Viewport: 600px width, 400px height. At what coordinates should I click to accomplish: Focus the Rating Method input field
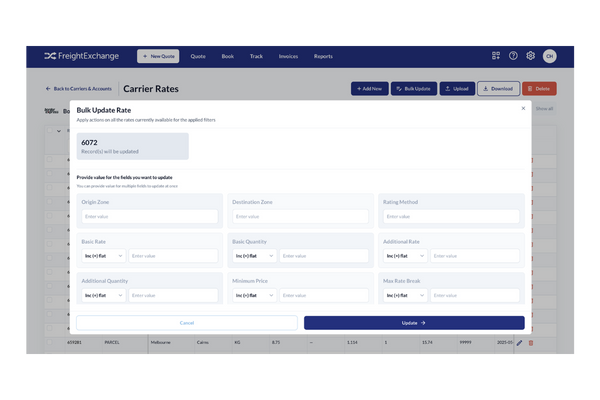[451, 216]
